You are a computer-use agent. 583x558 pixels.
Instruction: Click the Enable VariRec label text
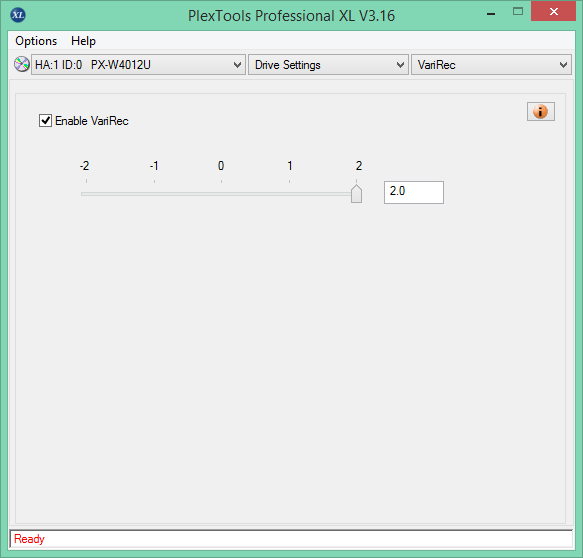92,121
